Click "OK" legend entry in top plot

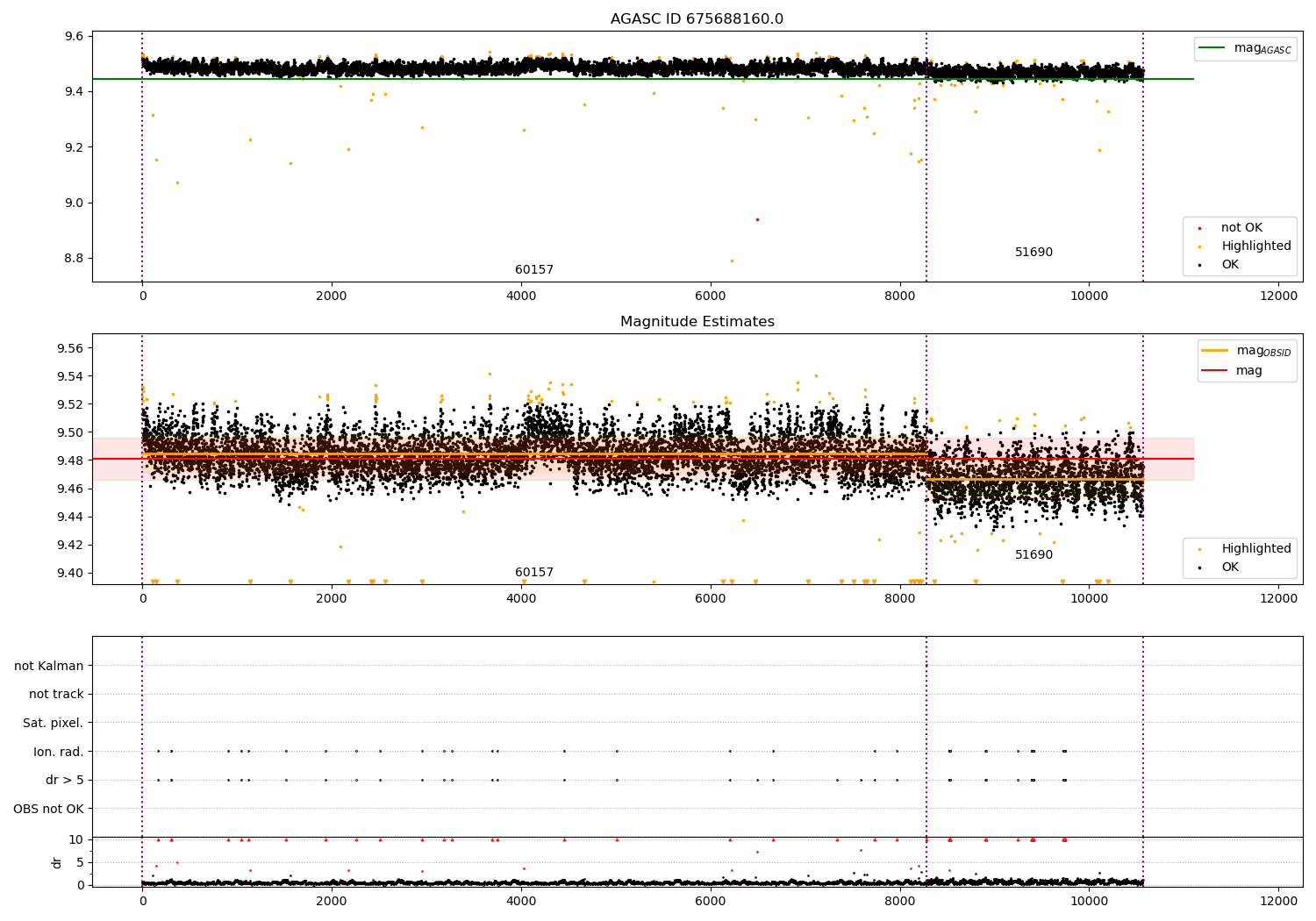click(x=1230, y=265)
